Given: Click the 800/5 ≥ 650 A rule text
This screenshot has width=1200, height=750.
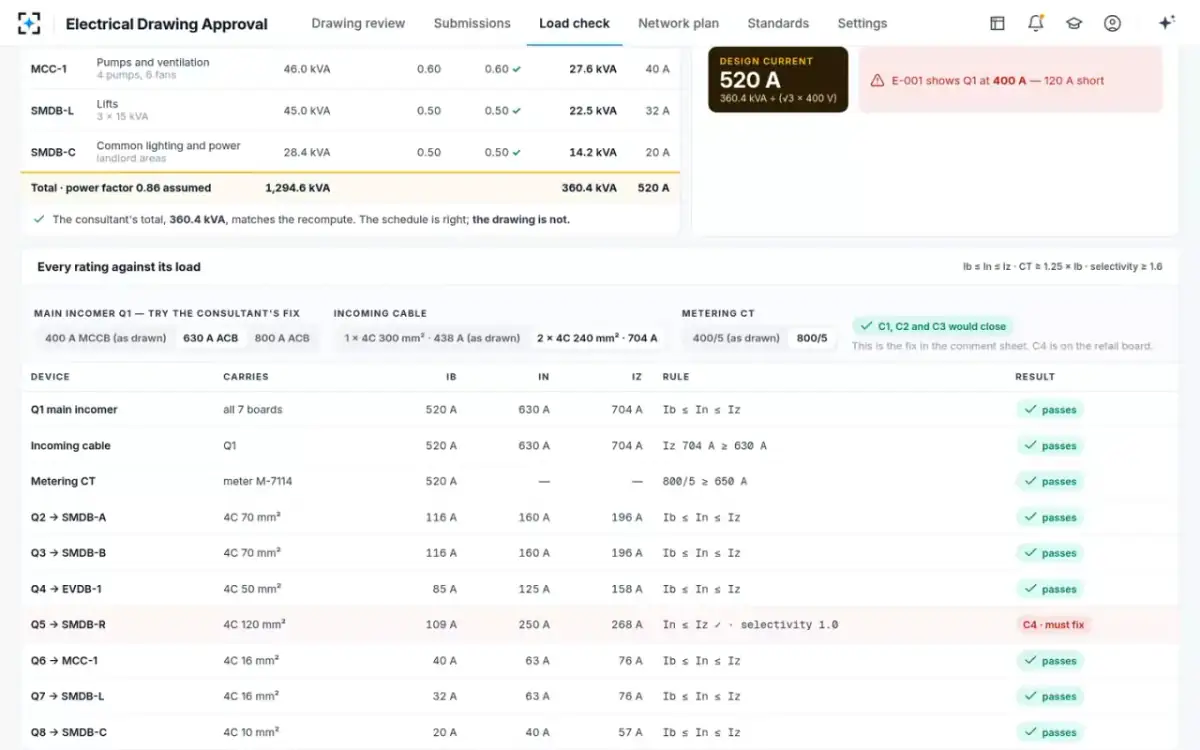Looking at the screenshot, I should pos(704,482).
